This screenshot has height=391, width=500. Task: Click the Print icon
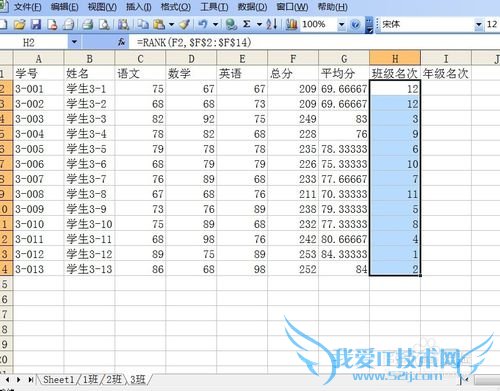point(88,24)
